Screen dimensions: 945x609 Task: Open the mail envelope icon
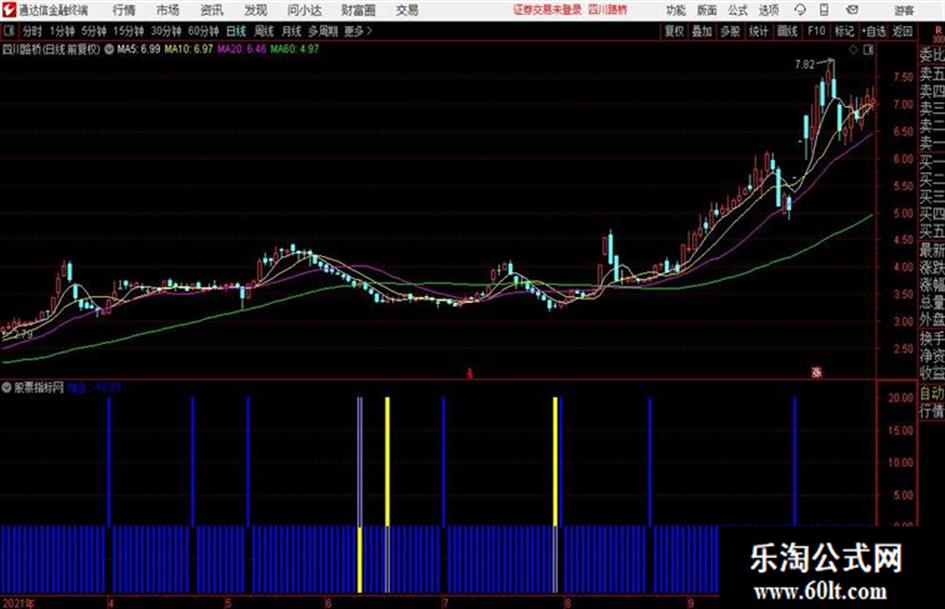pos(852,10)
